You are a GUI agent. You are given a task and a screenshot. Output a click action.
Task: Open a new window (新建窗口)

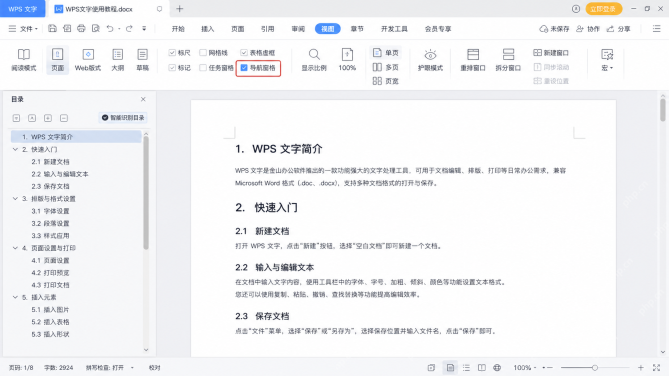point(551,53)
